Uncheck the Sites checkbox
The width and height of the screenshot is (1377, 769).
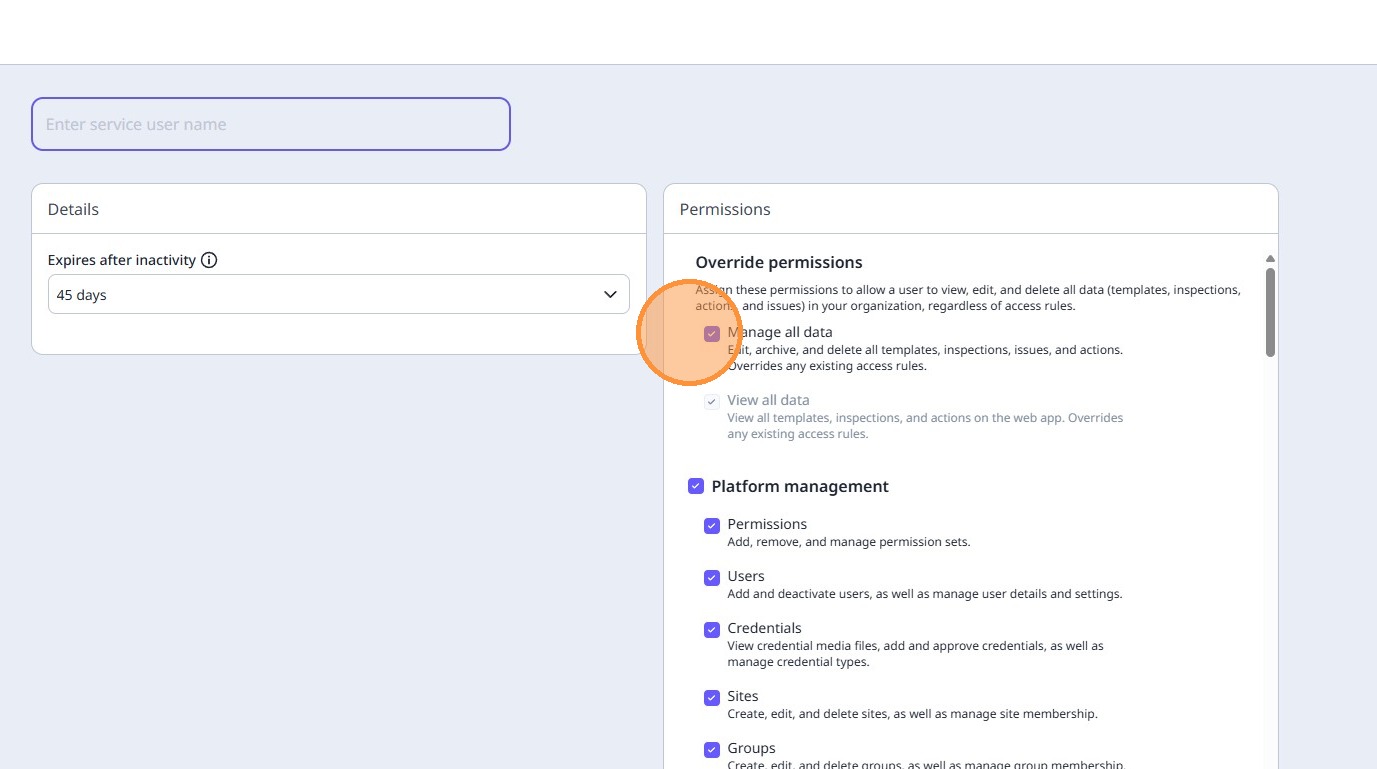pyautogui.click(x=712, y=698)
